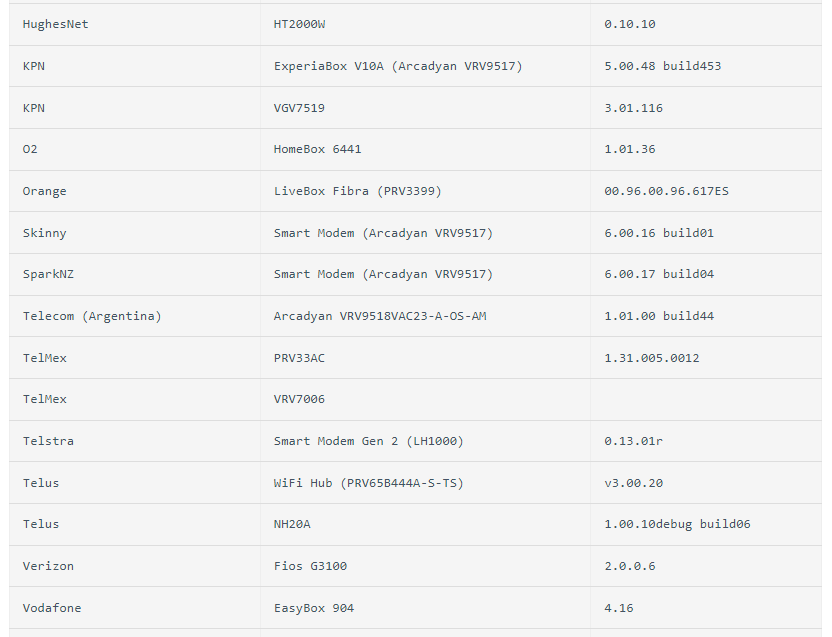
Task: Click Telecom (Argentina) vendor cell
Action: [92, 316]
